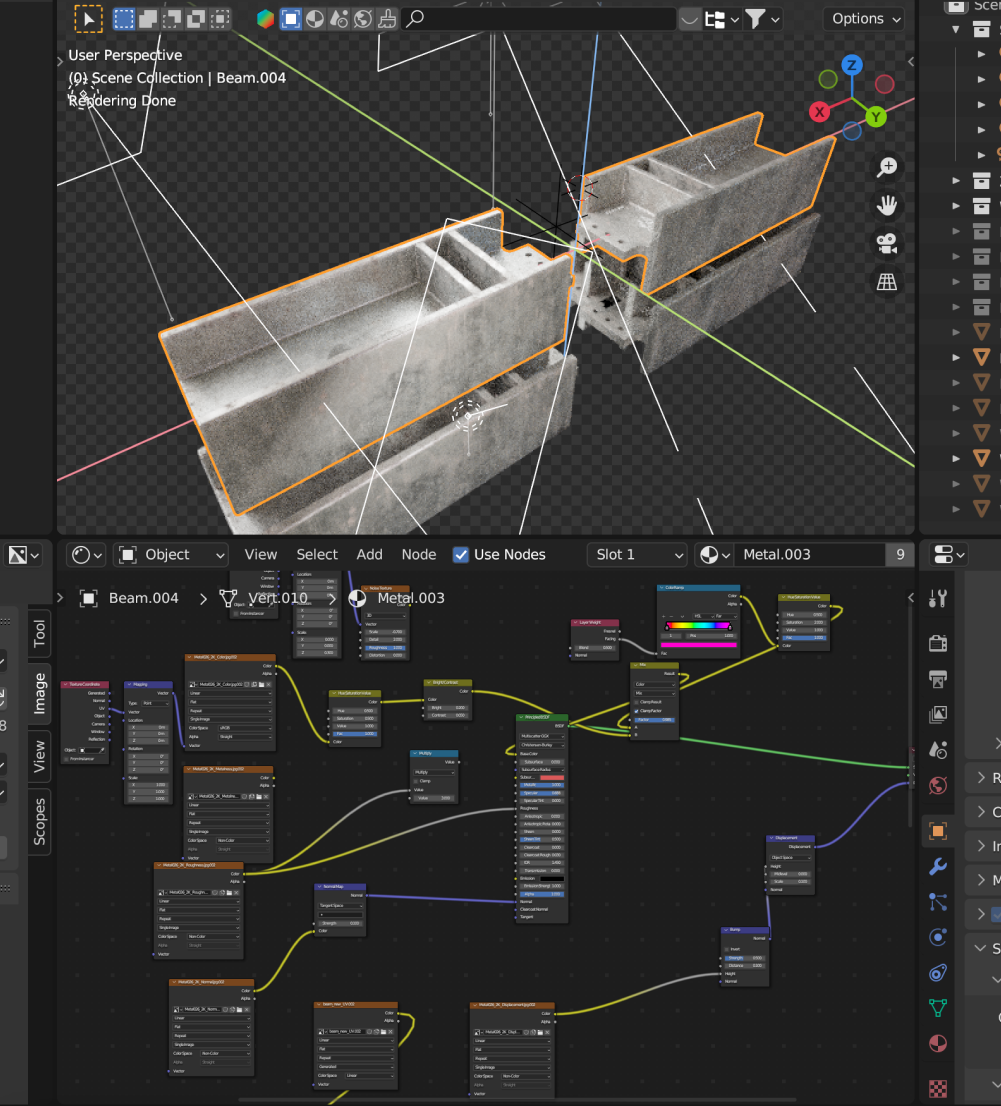Open the World properties tab
Image resolution: width=1001 pixels, height=1106 pixels.
click(x=938, y=785)
